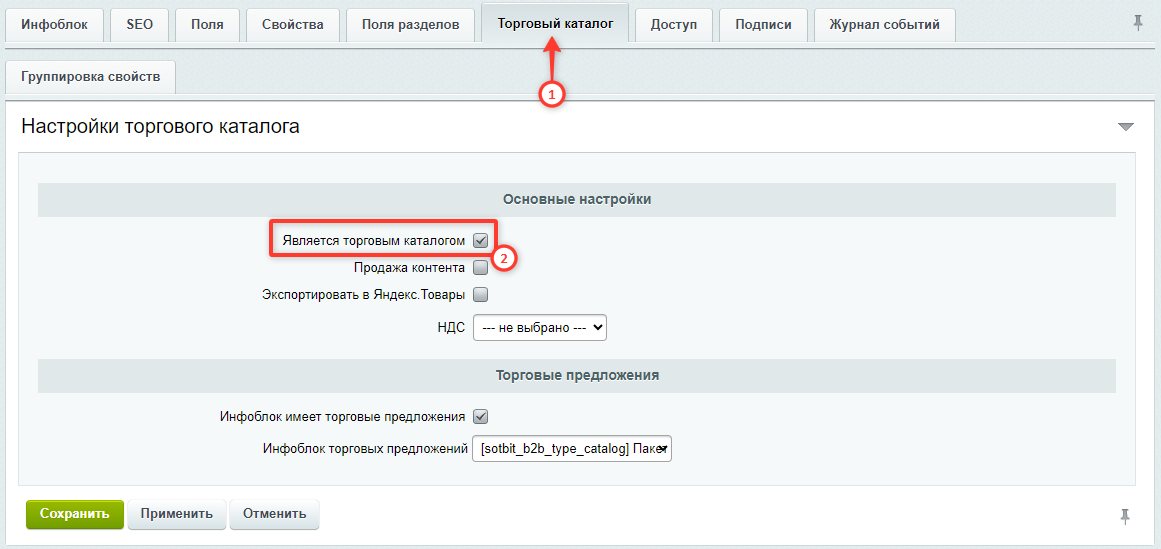Click the Торговые предложения heading text

point(577,375)
